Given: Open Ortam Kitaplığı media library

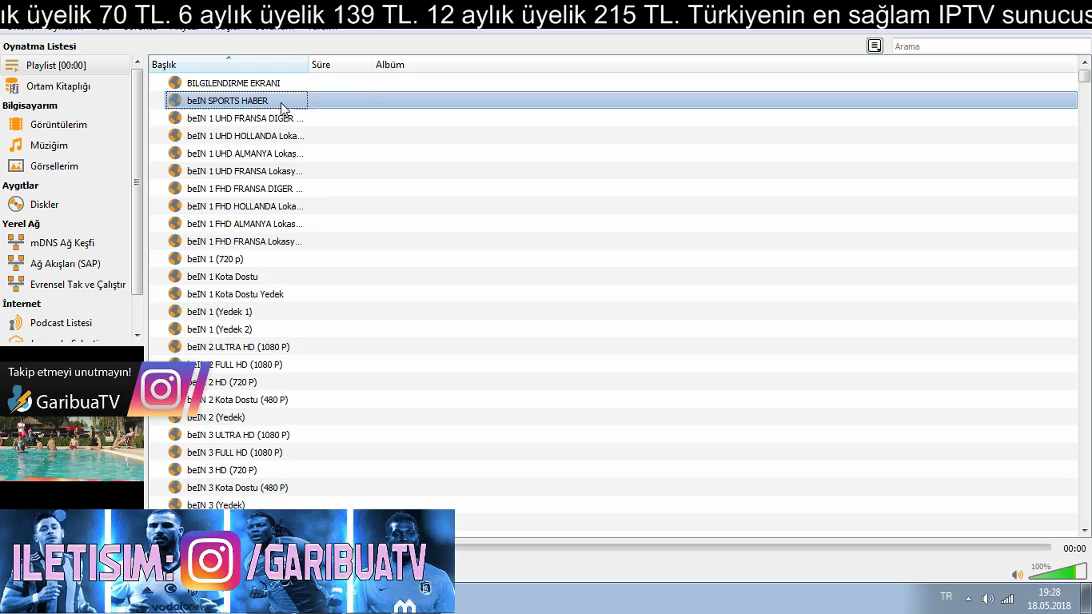Looking at the screenshot, I should pyautogui.click(x=58, y=86).
